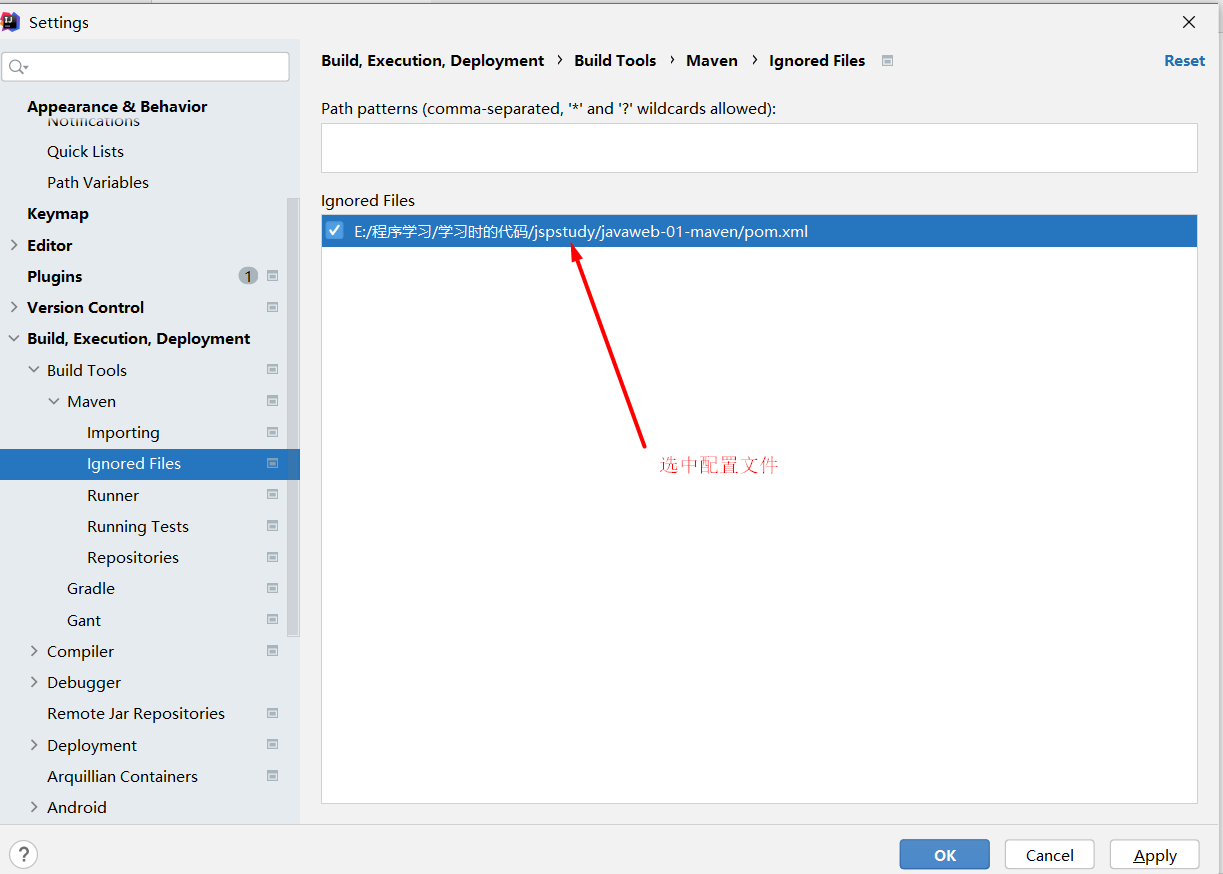Click project-level icon next to Gant
Viewport: 1223px width, 874px height.
[272, 619]
